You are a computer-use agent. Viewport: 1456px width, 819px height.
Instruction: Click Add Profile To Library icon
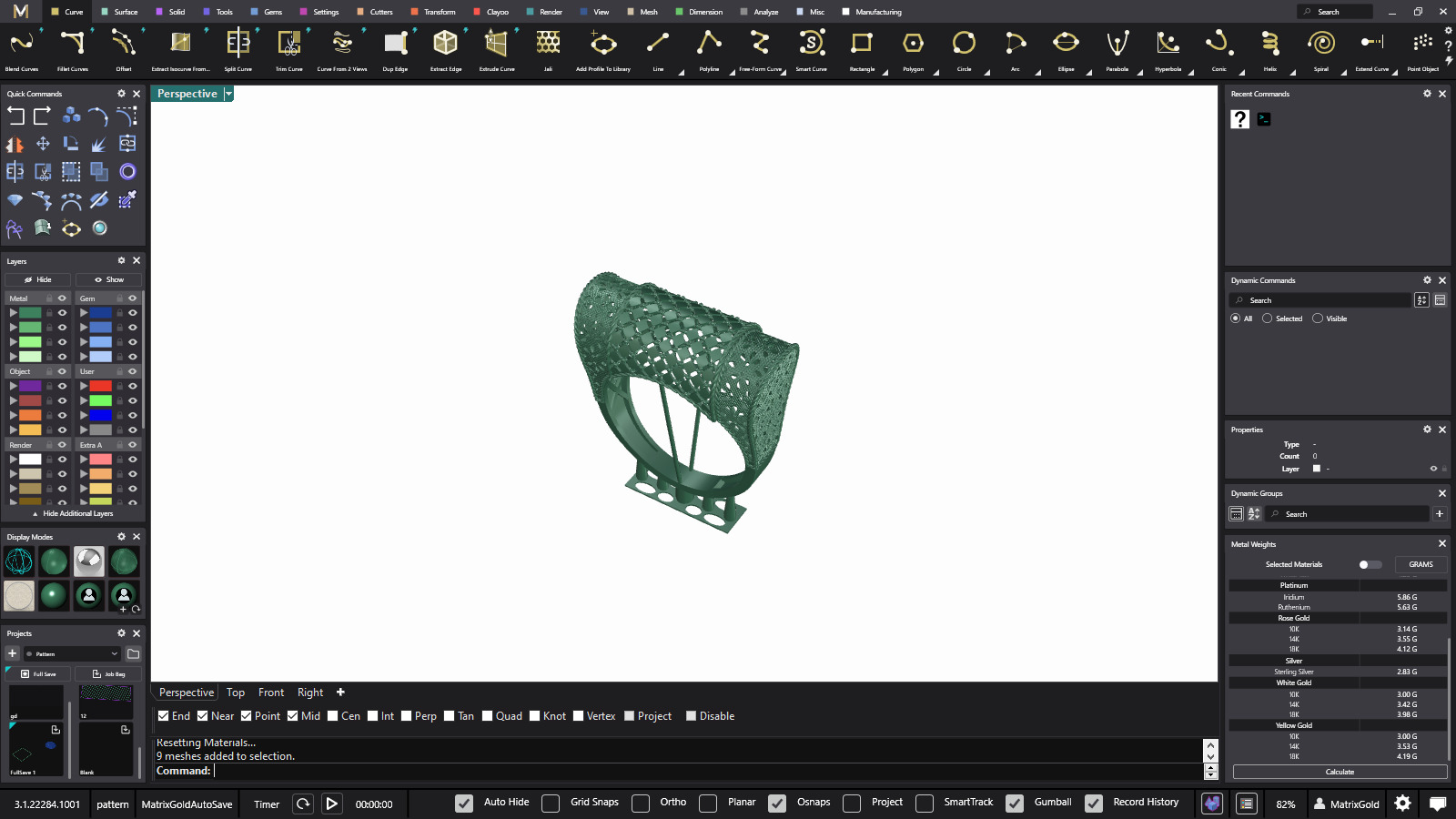(x=603, y=43)
